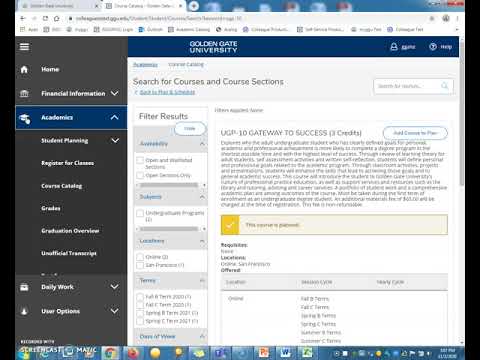Image resolution: width=480 pixels, height=360 pixels.
Task: Click Add Course to Plan button
Action: click(415, 133)
